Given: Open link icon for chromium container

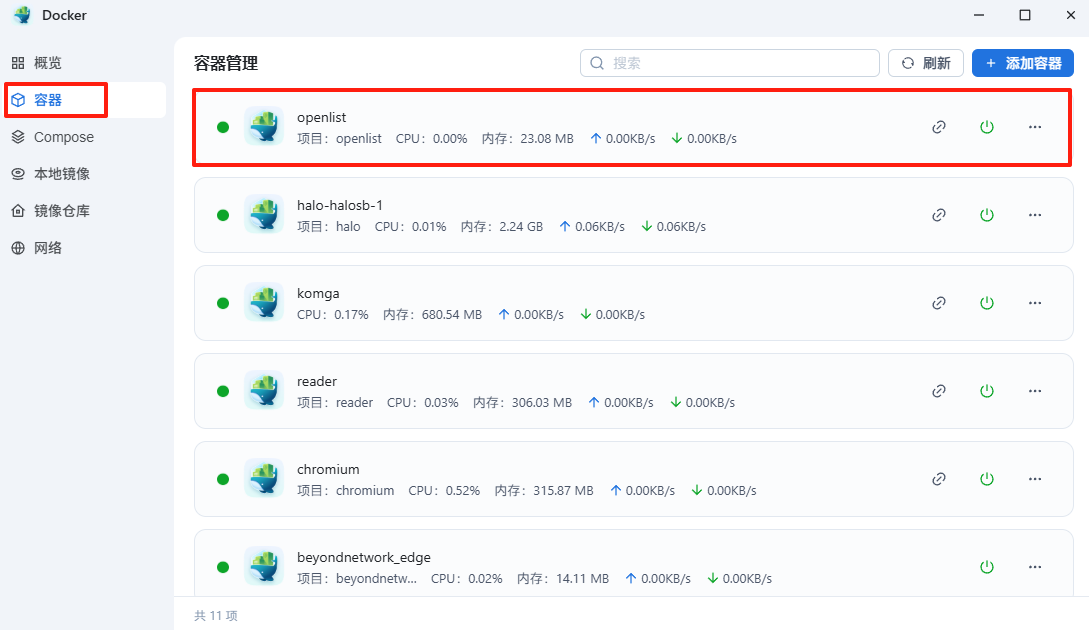Looking at the screenshot, I should click(939, 479).
